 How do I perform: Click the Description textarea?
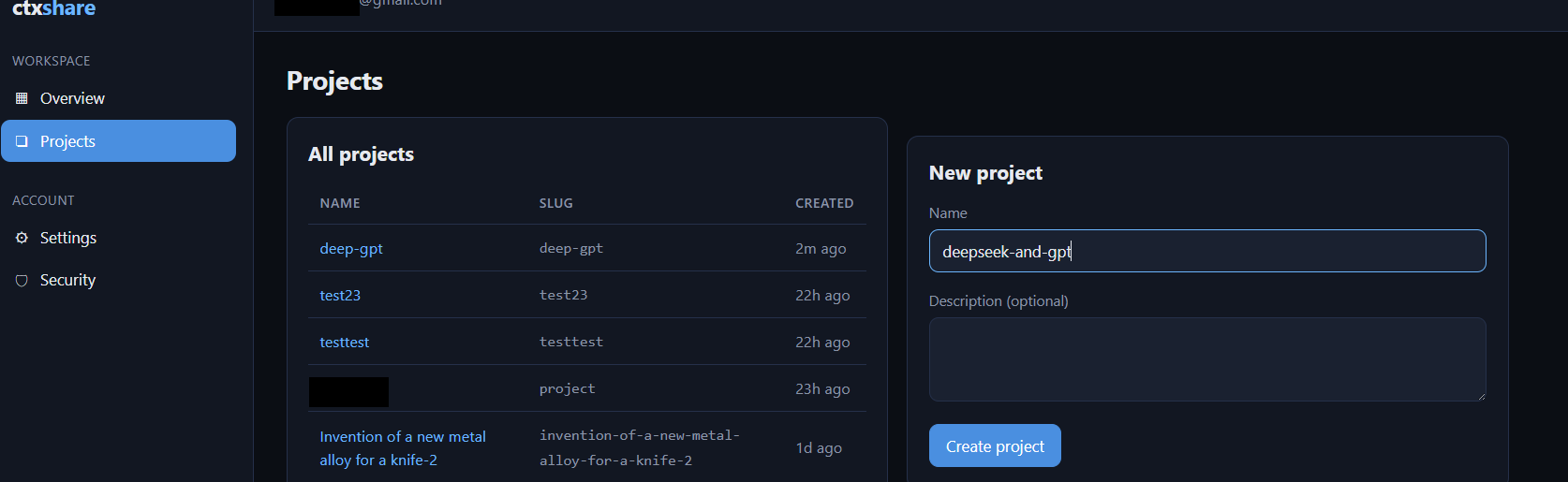1207,359
